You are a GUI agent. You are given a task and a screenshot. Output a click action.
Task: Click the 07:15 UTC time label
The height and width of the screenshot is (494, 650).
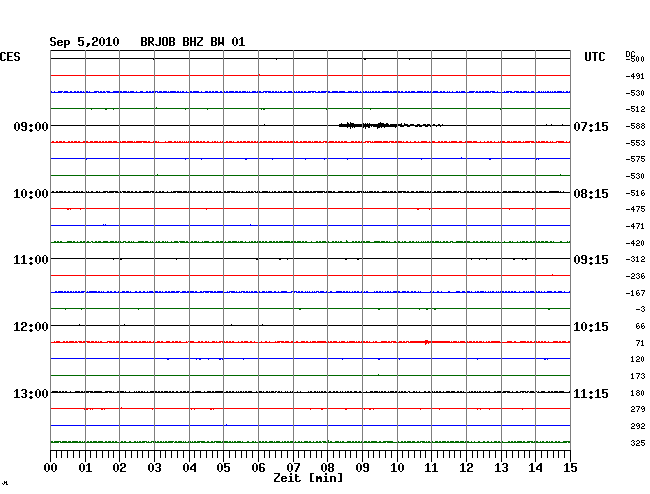(591, 126)
